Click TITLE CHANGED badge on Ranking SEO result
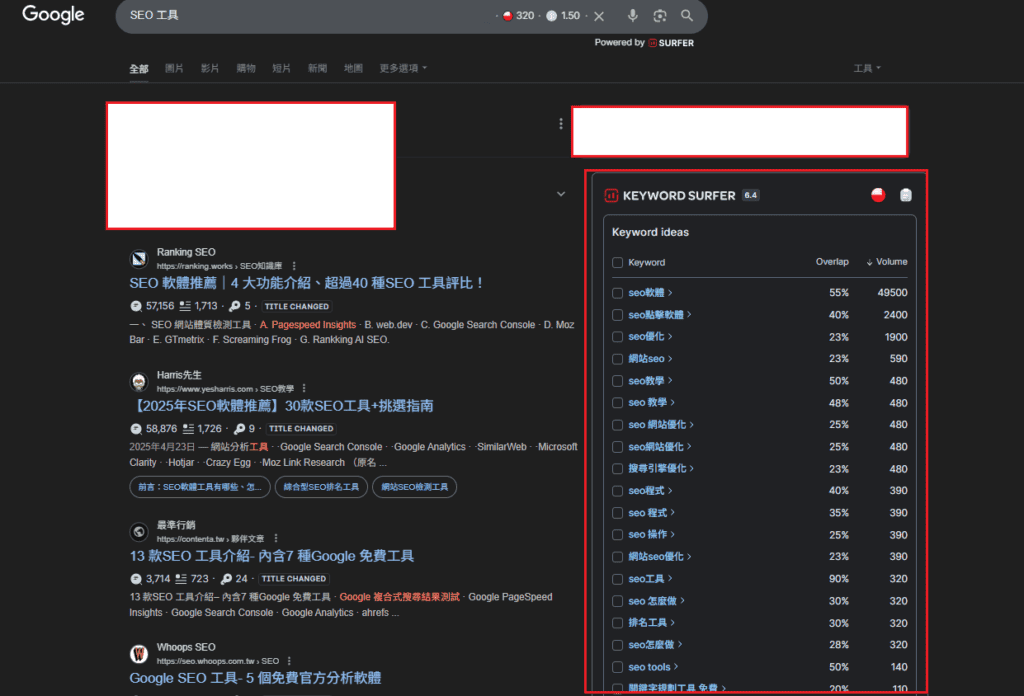The width and height of the screenshot is (1024, 696). pos(296,306)
